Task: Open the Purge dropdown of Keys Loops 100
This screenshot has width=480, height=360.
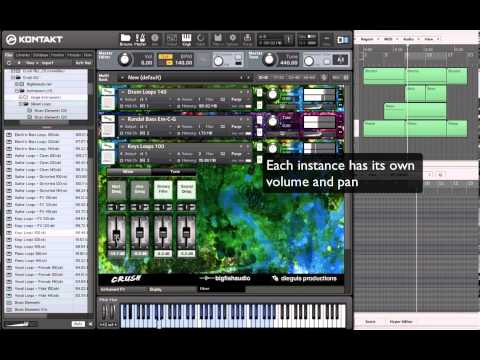Action: [238, 154]
